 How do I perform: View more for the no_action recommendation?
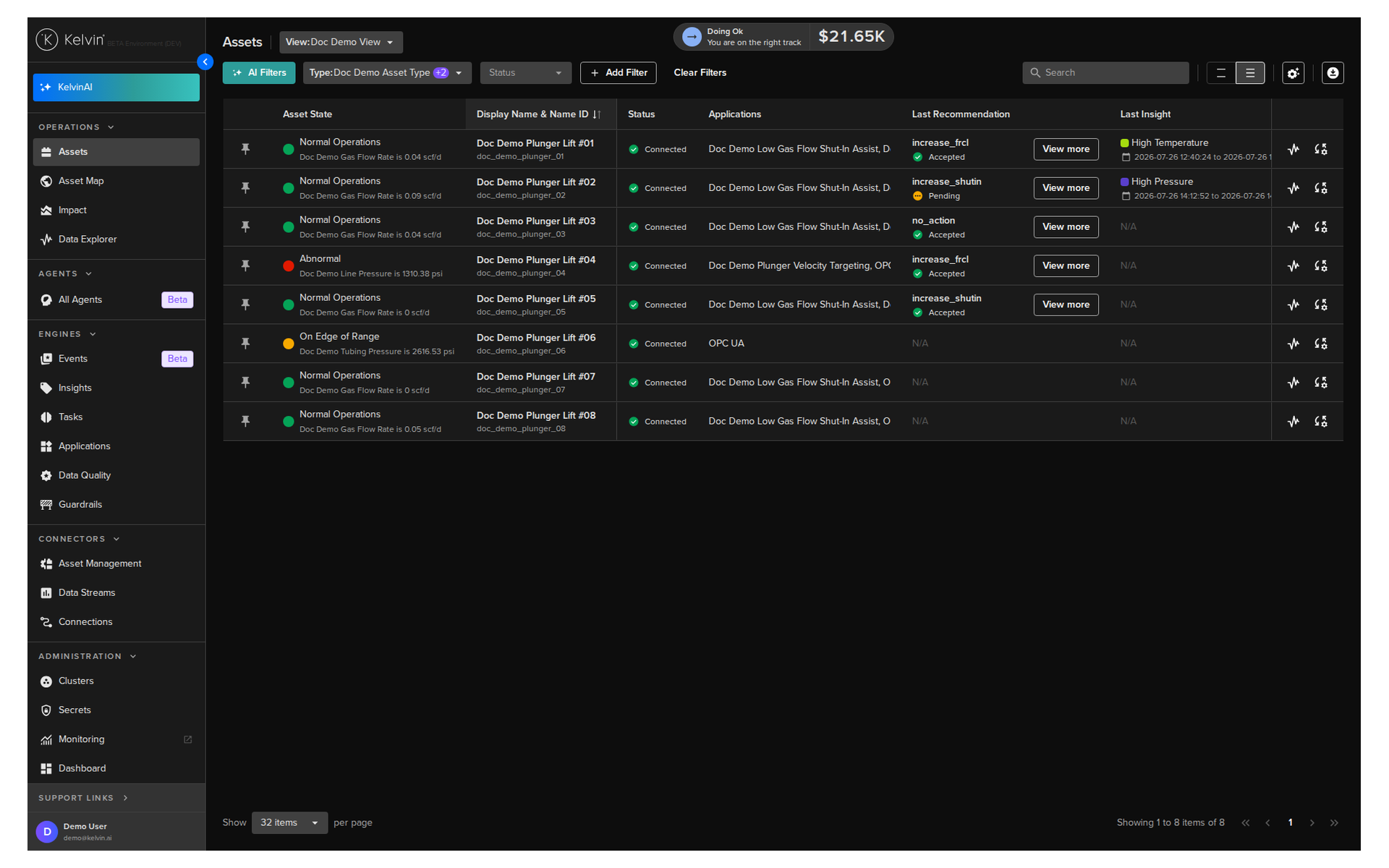coord(1066,227)
